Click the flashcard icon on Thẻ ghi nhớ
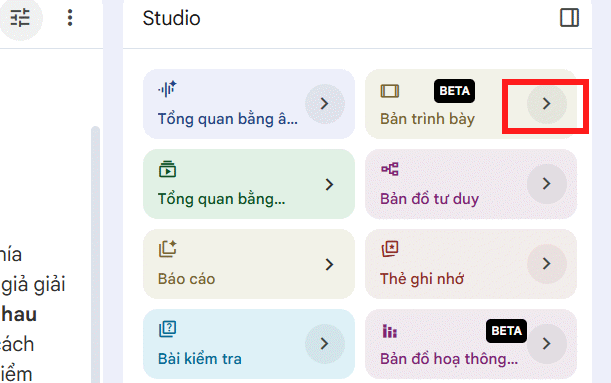611x383 pixels. click(x=390, y=249)
